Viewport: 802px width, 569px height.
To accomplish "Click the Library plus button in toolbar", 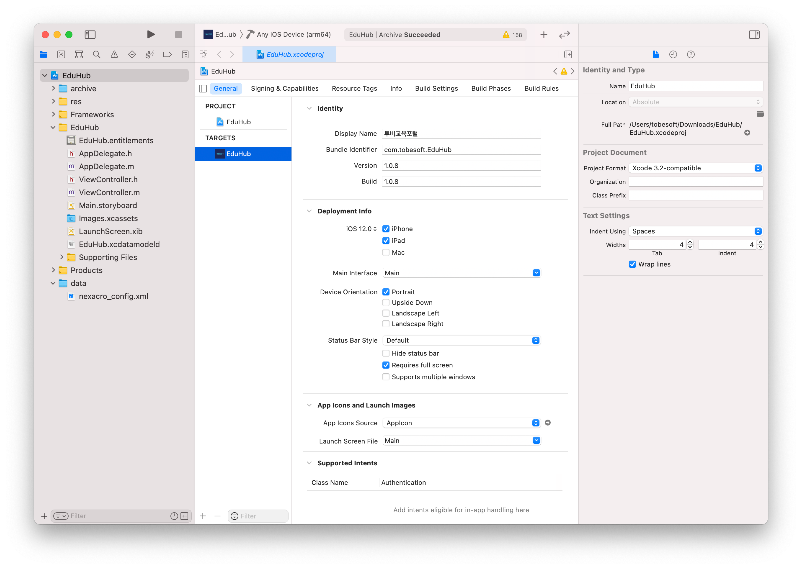I will click(544, 34).
